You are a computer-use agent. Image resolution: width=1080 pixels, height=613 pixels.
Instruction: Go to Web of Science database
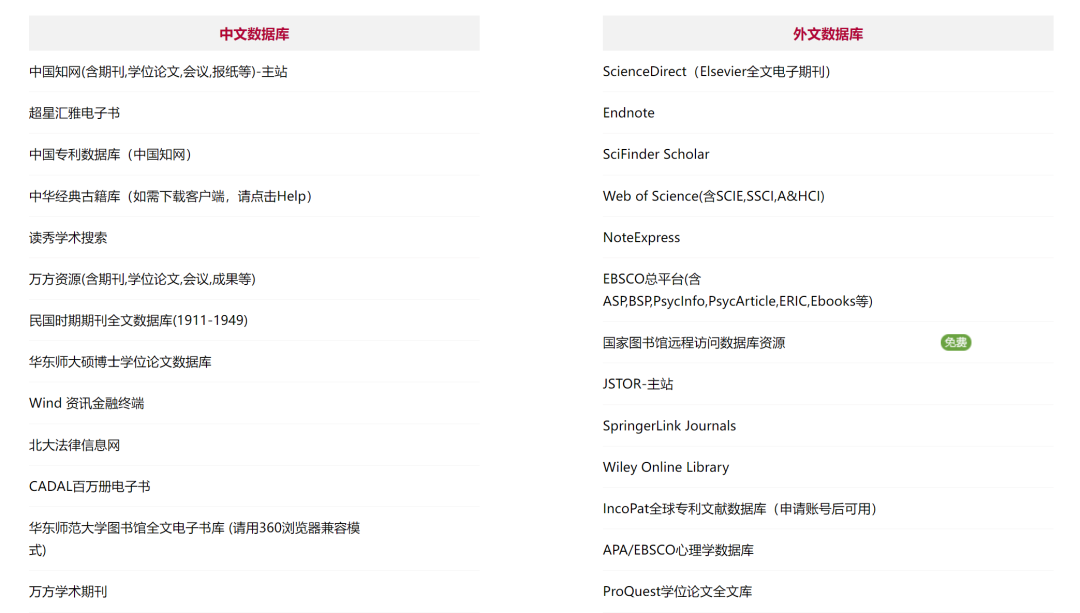pos(713,196)
